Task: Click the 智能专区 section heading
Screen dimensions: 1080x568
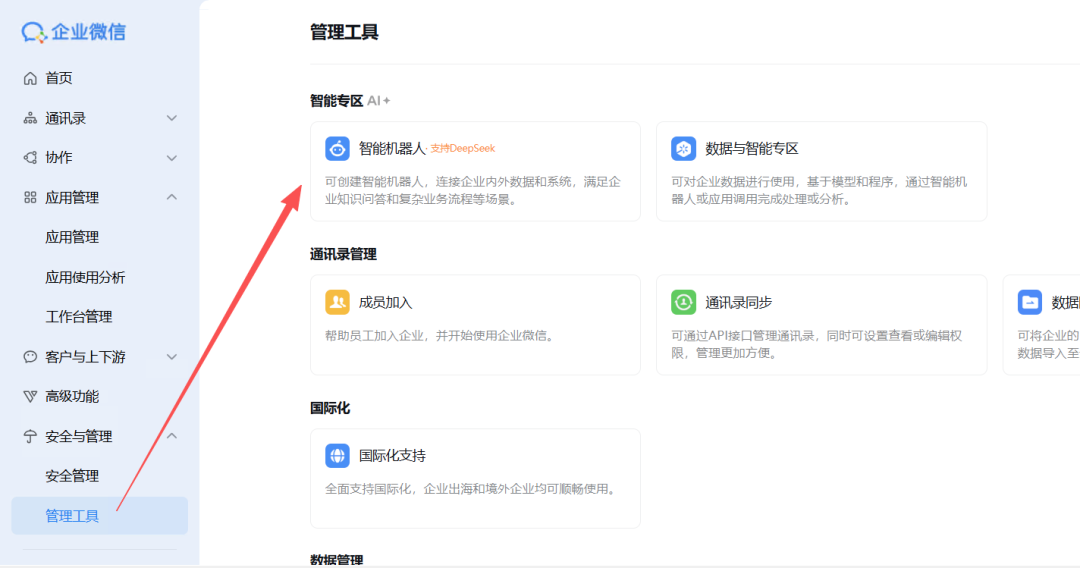Action: pyautogui.click(x=336, y=101)
